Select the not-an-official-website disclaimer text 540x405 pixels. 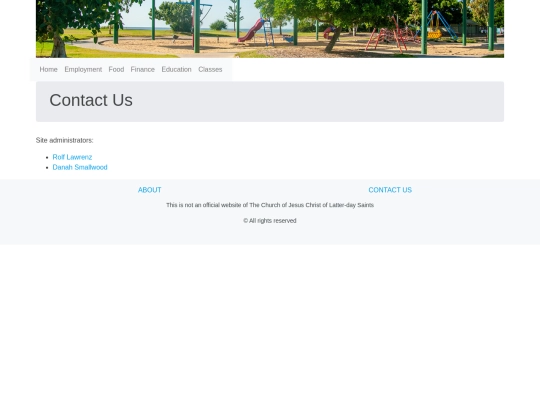click(x=270, y=205)
